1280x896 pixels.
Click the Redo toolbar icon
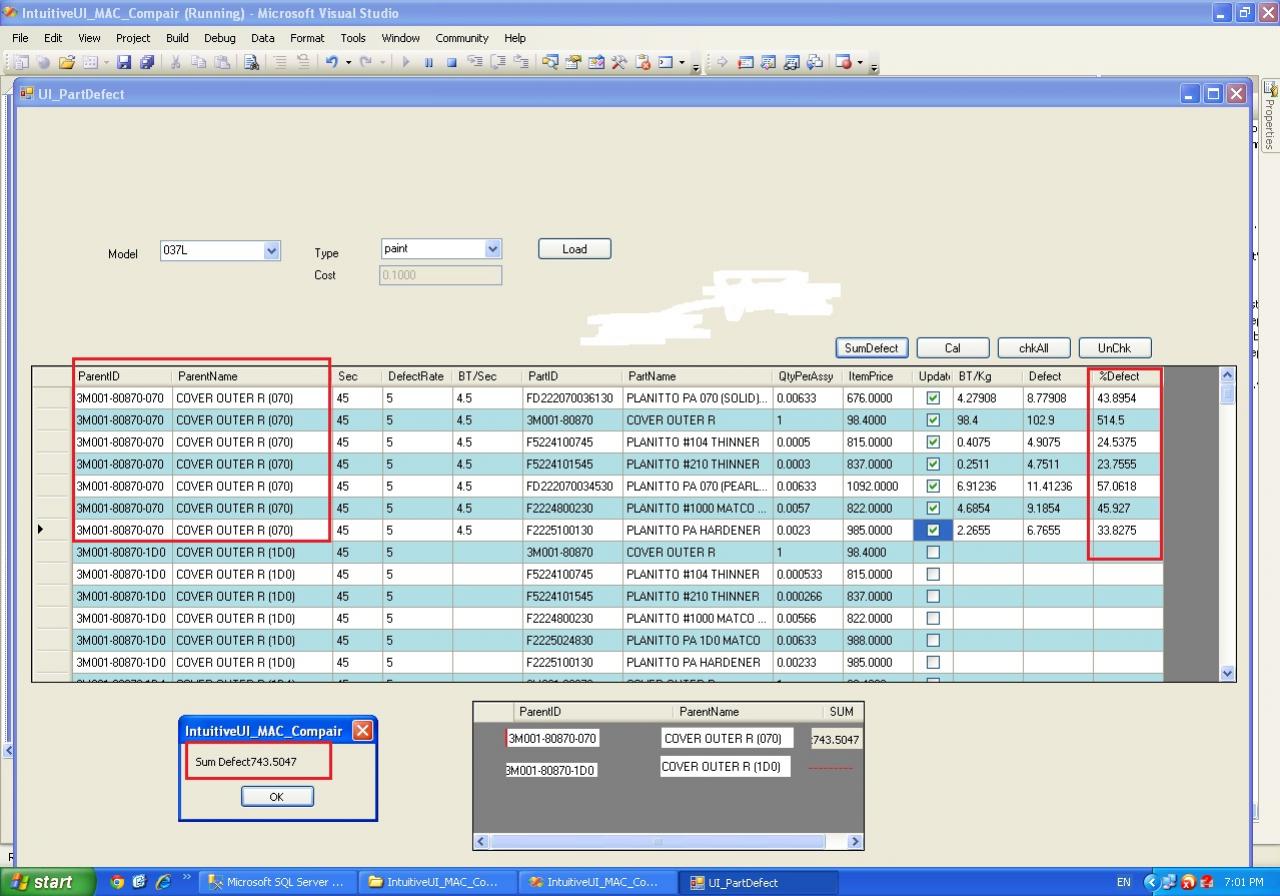(366, 62)
